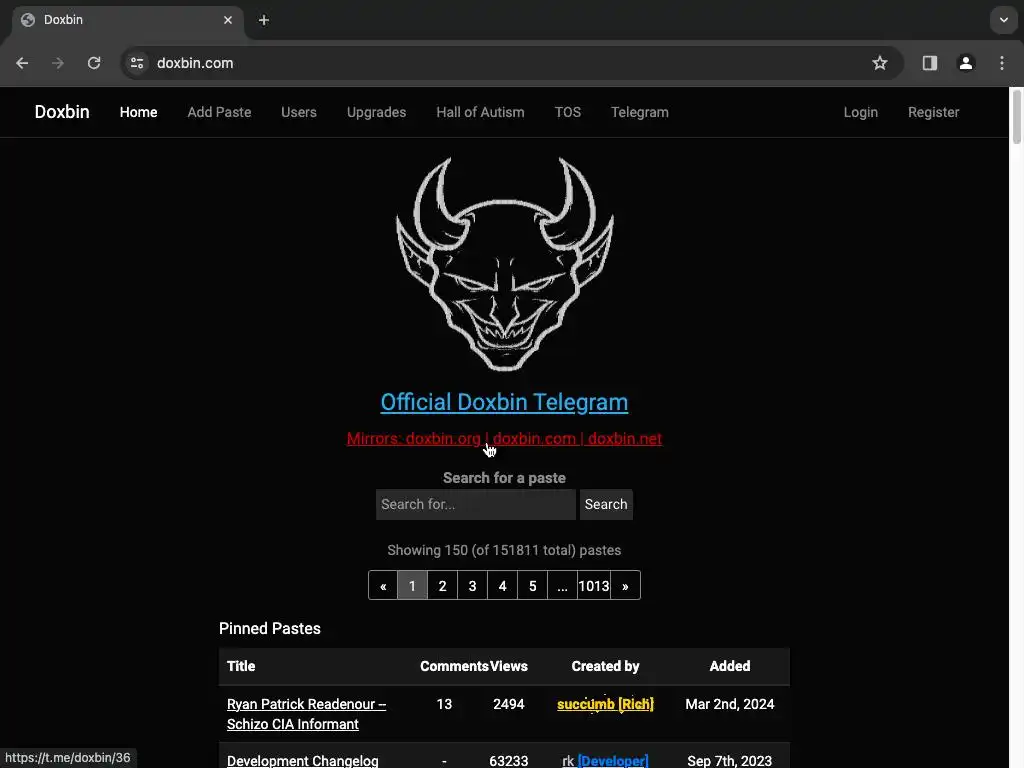The image size is (1024, 768).
Task: Go to next page with » button
Action: [625, 586]
